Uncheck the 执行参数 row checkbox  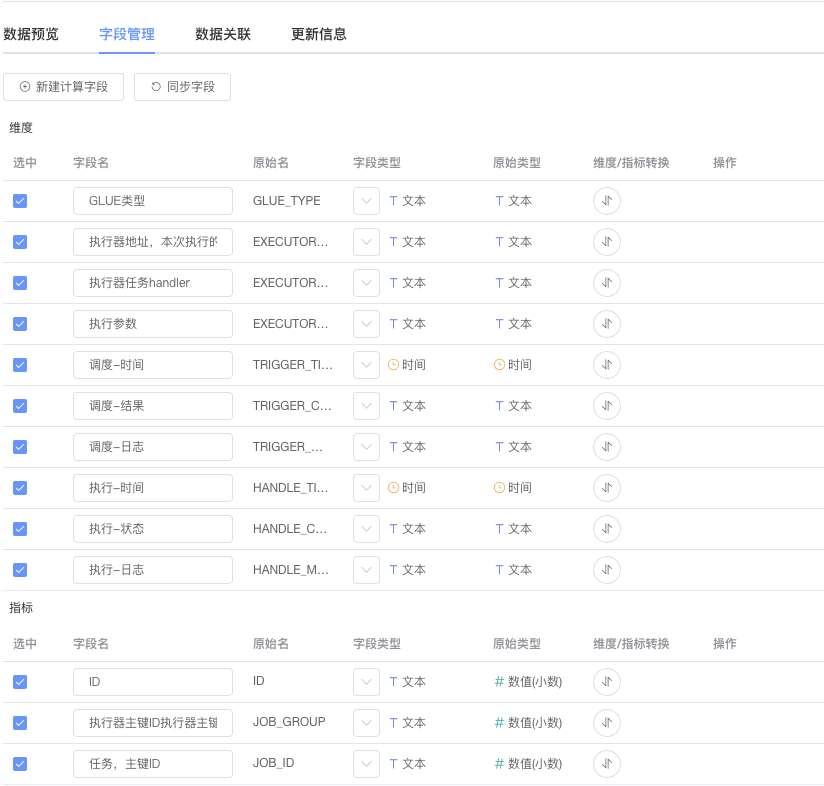(20, 323)
